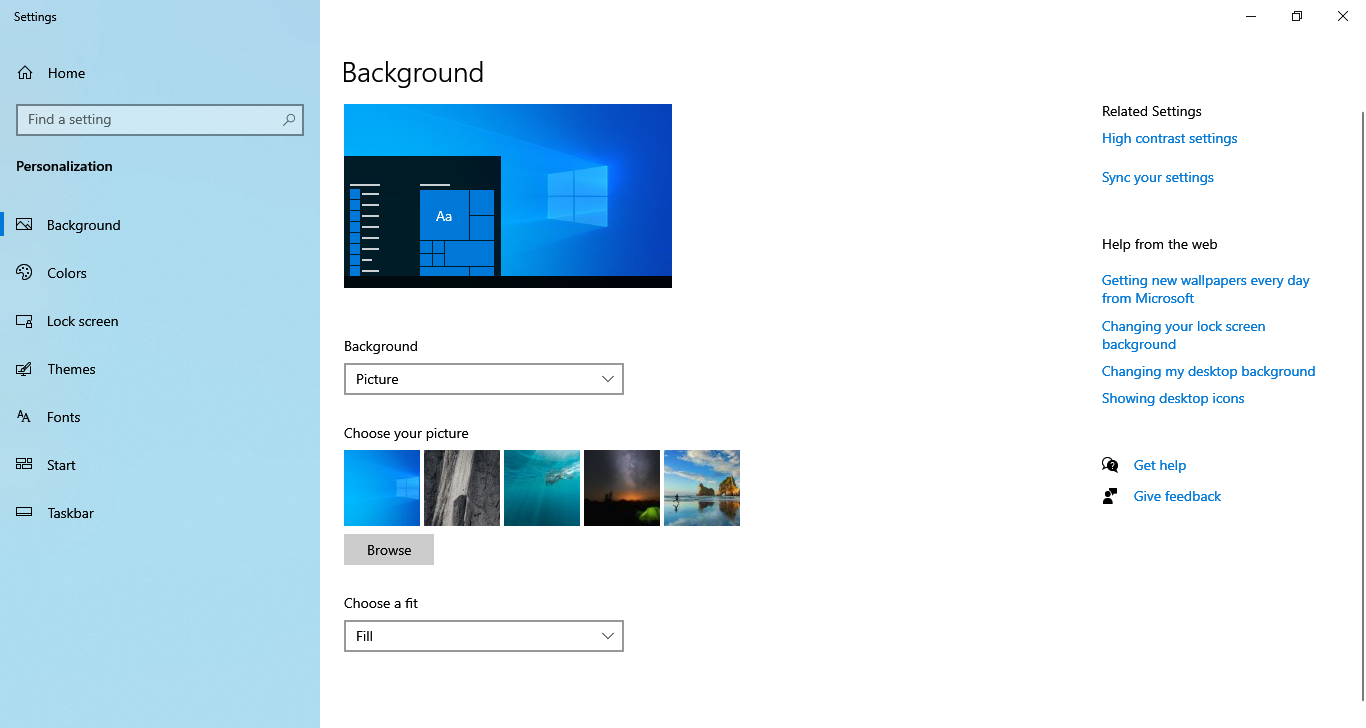
Task: Select the beach rock sunset wallpaper thumbnail
Action: pos(702,488)
